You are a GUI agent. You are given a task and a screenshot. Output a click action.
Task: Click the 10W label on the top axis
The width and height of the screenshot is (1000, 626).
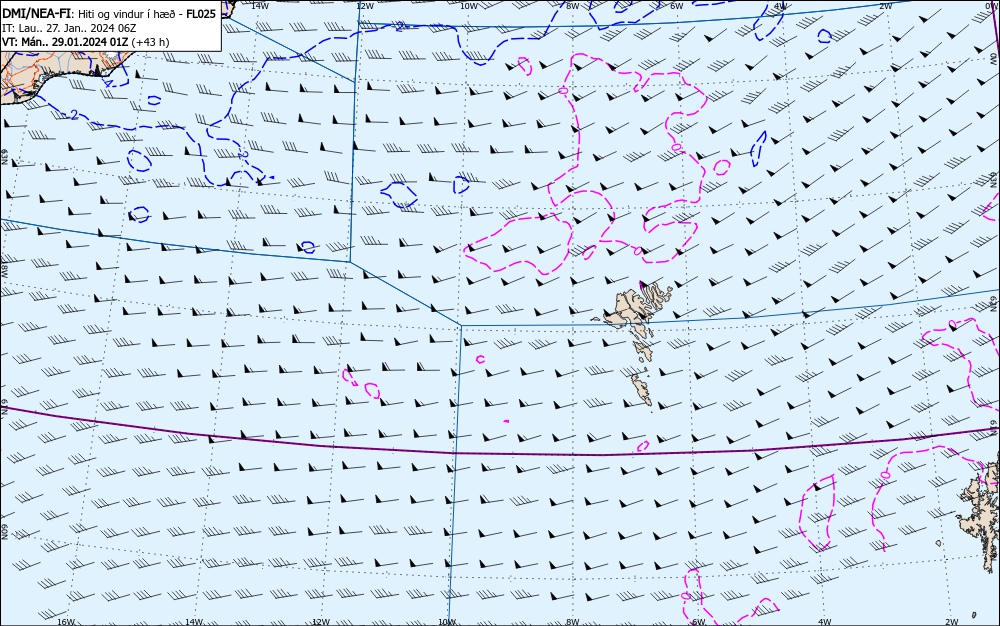[469, 6]
